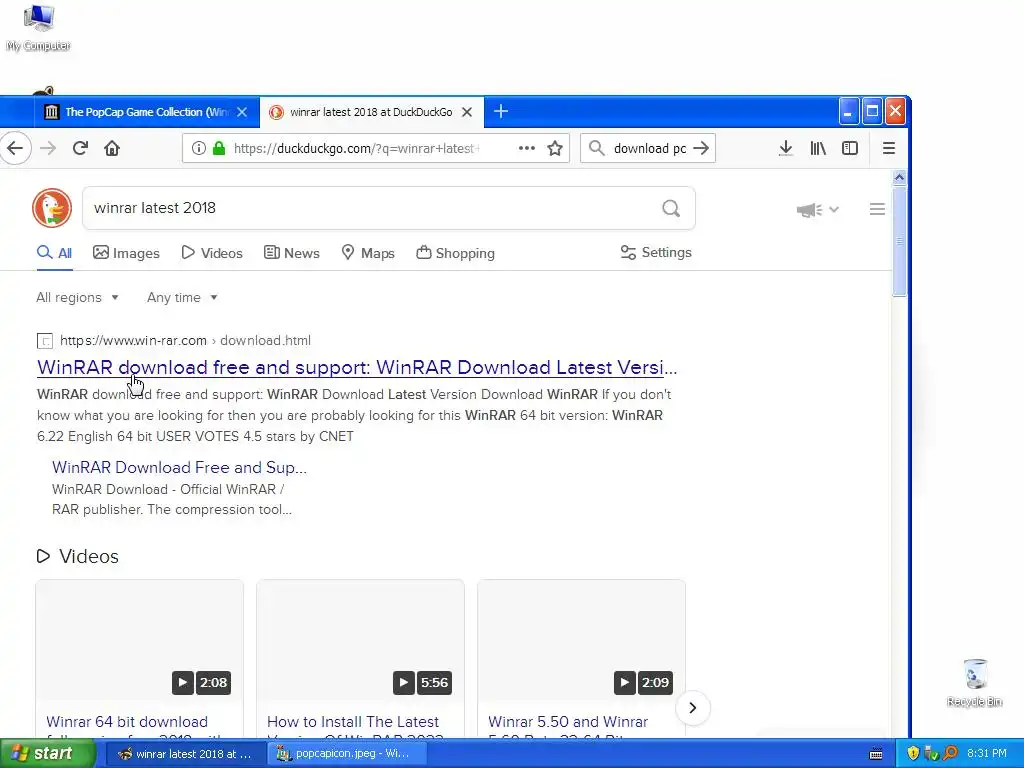
Task: Open the Recycle Bin desktop icon
Action: pyautogui.click(x=974, y=683)
